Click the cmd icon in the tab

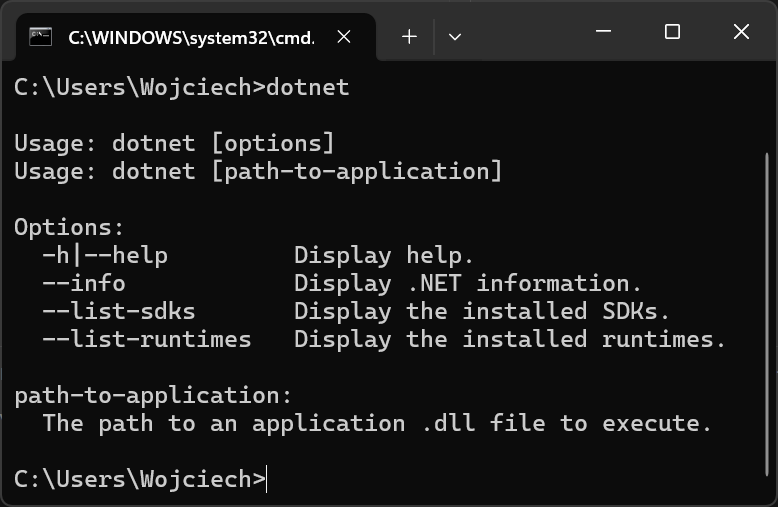(x=40, y=37)
